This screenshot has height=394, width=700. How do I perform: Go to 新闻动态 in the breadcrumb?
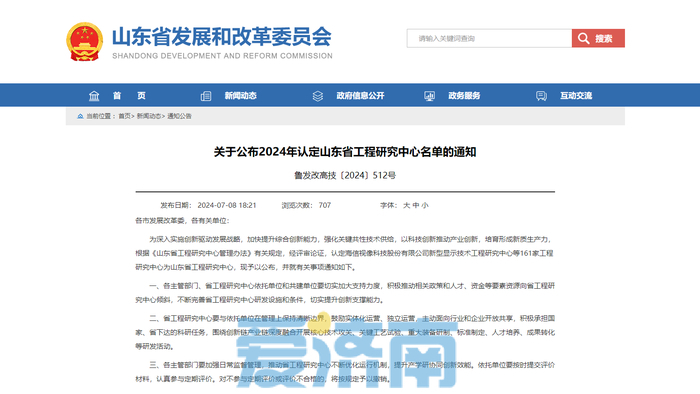coord(149,116)
